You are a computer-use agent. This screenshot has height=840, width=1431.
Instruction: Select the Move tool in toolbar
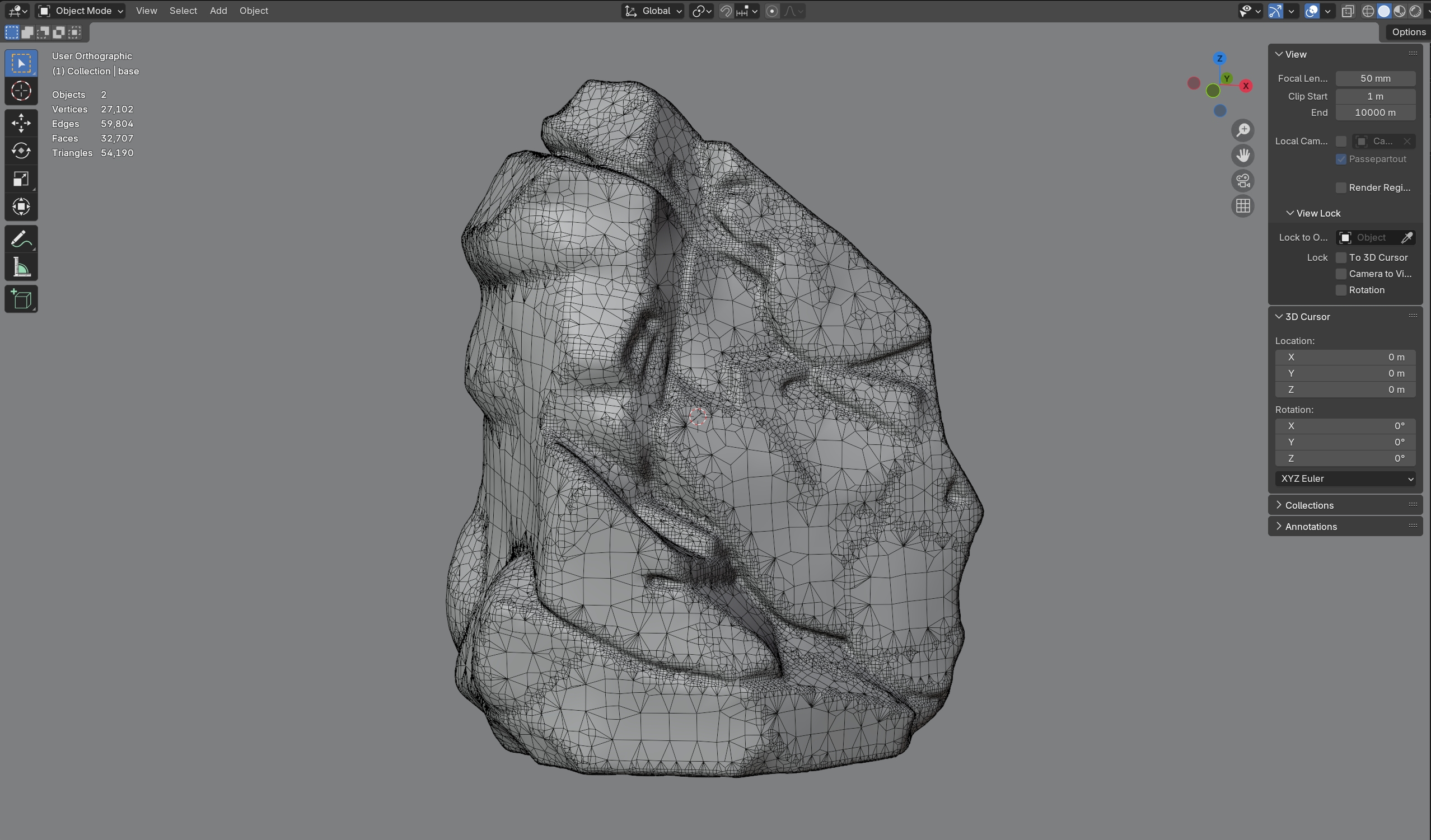21,123
